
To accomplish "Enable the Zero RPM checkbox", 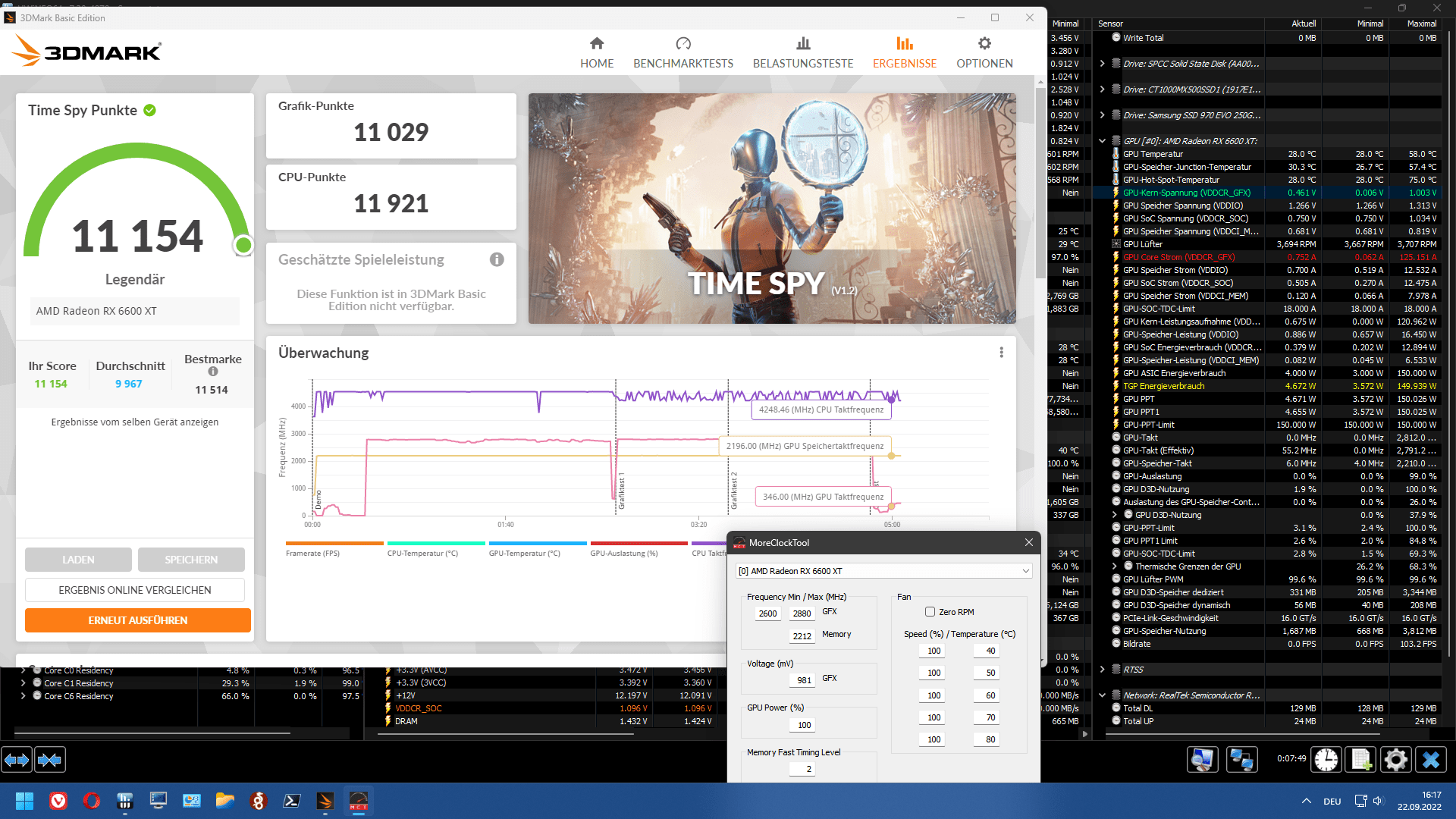I will coord(930,612).
